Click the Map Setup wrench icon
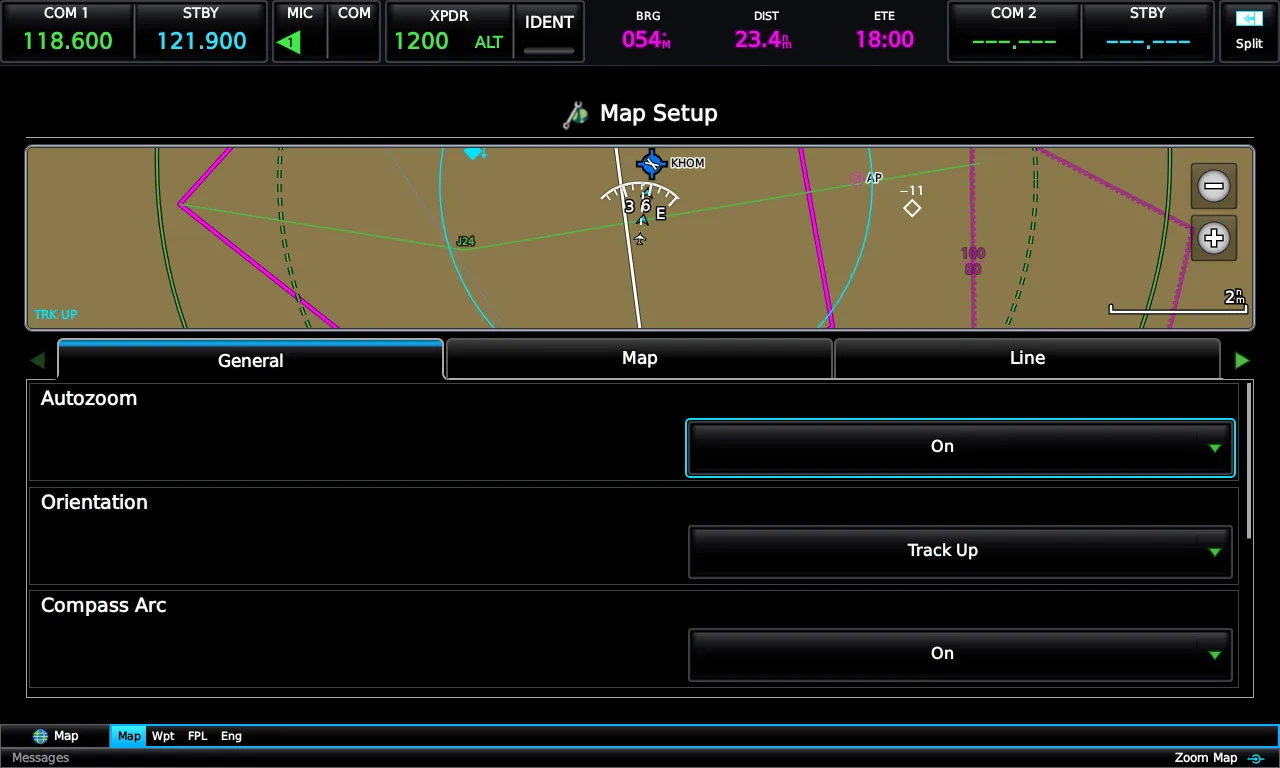Viewport: 1280px width, 768px height. pyautogui.click(x=575, y=115)
